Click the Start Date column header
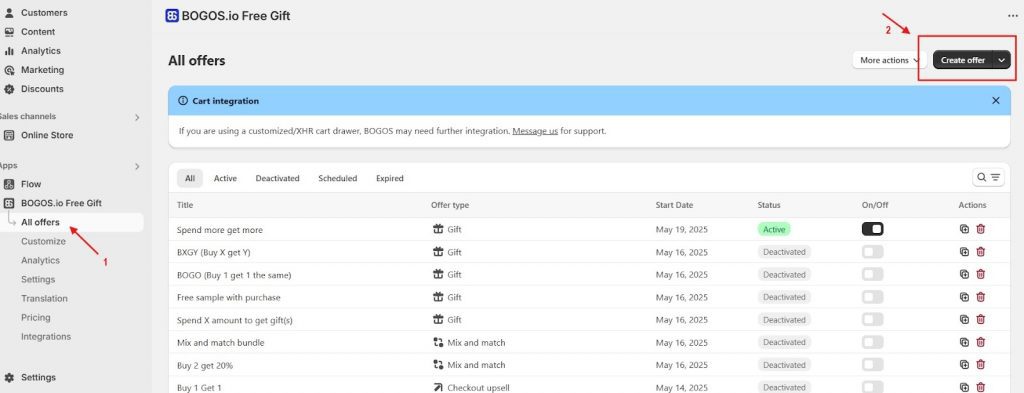Screen dimensions: 1024x393 (675, 205)
